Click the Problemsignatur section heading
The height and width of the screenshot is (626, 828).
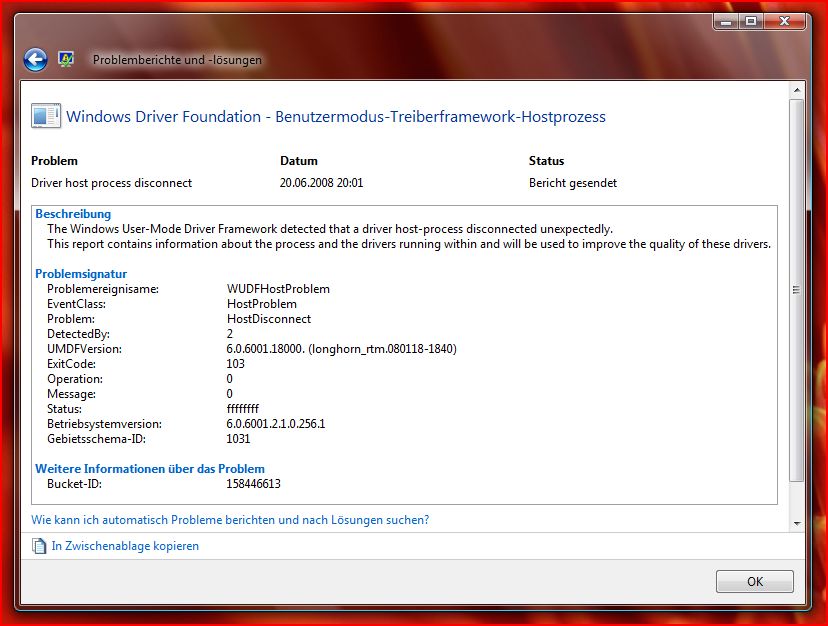click(x=81, y=274)
